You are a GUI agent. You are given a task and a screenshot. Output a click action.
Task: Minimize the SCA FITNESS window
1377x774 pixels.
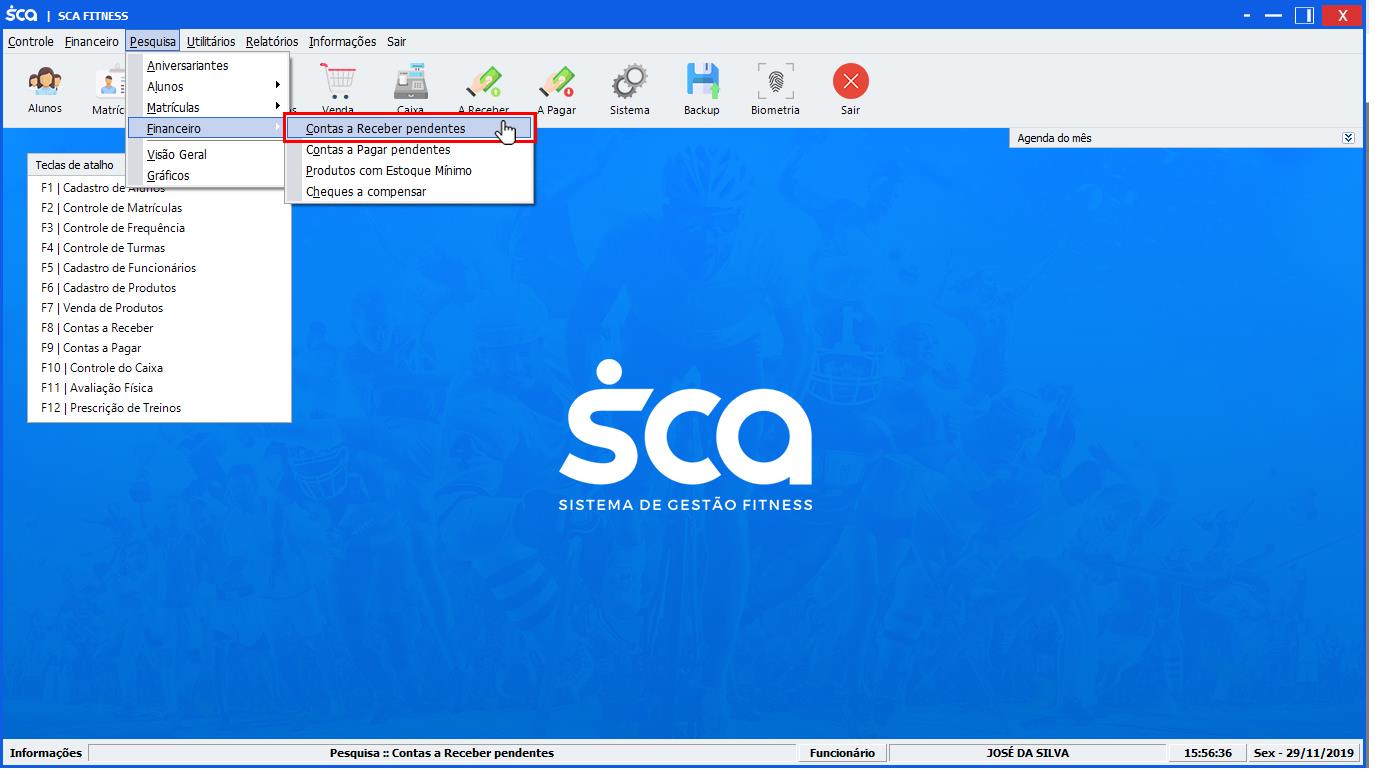coord(1272,15)
